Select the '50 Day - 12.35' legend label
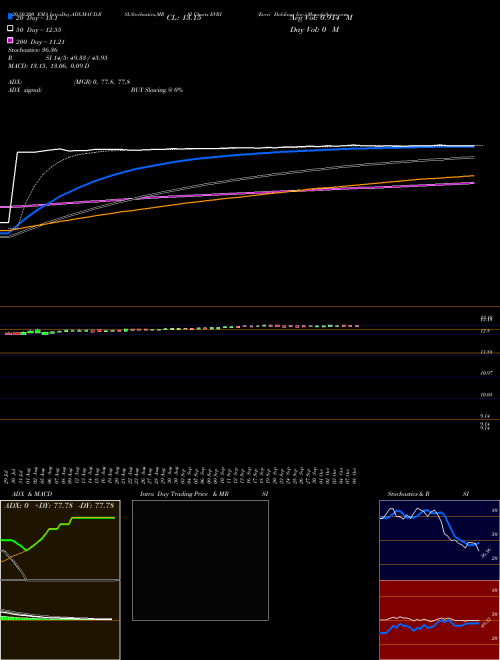 38,30
